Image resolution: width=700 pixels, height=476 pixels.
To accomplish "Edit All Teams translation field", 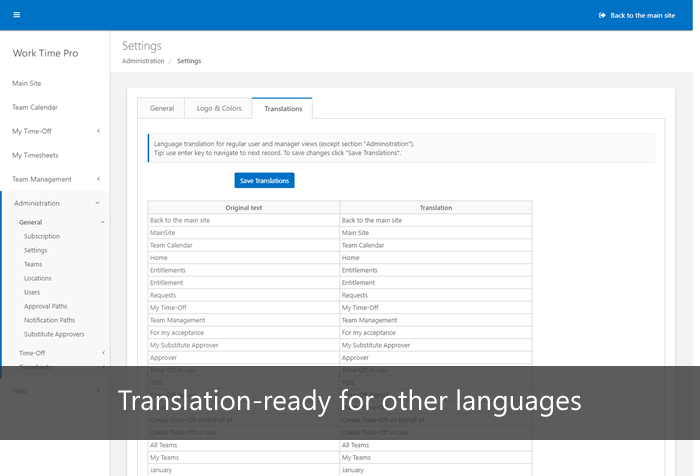I will [436, 445].
